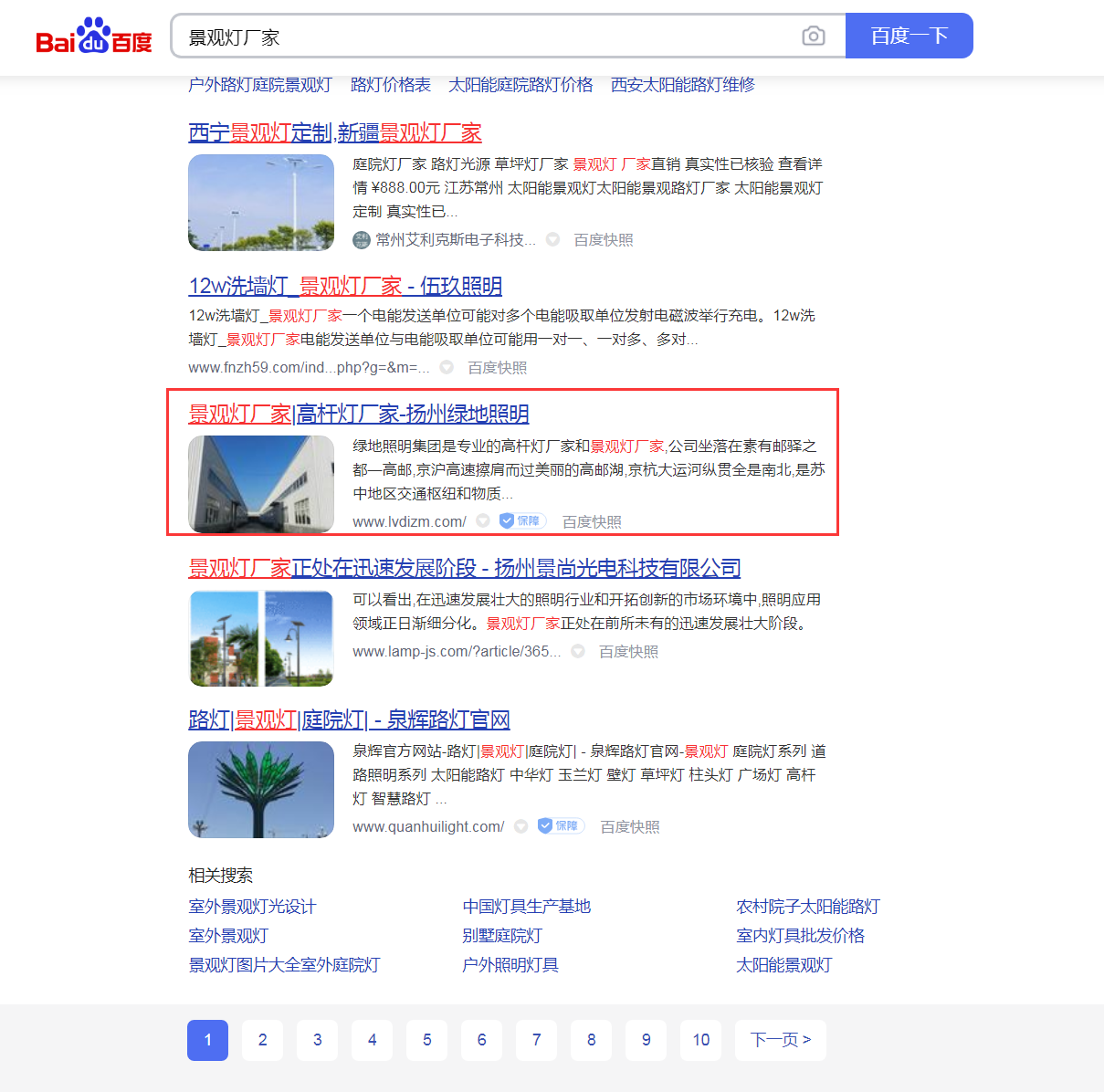Search related term 室外景观灯光设计
Screen dimensions: 1104x1092
(252, 907)
